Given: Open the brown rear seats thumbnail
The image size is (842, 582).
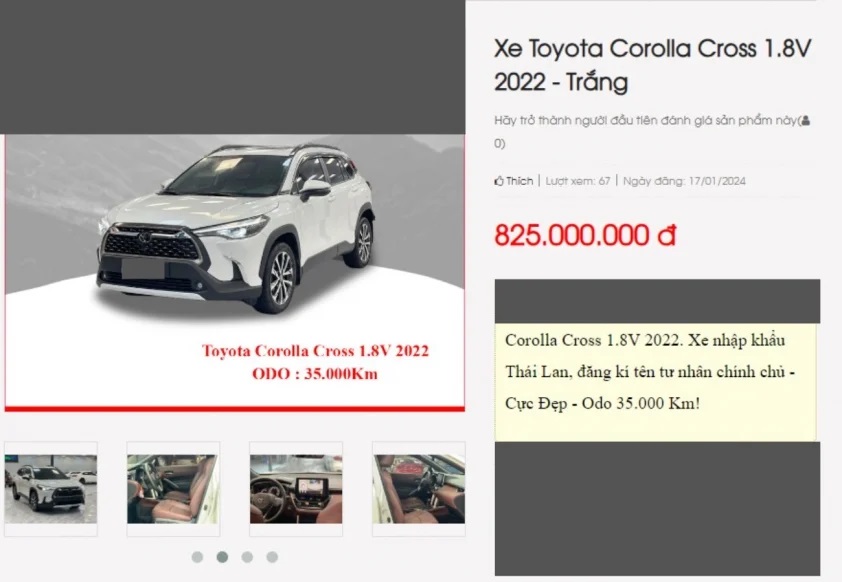Looking at the screenshot, I should (173, 489).
